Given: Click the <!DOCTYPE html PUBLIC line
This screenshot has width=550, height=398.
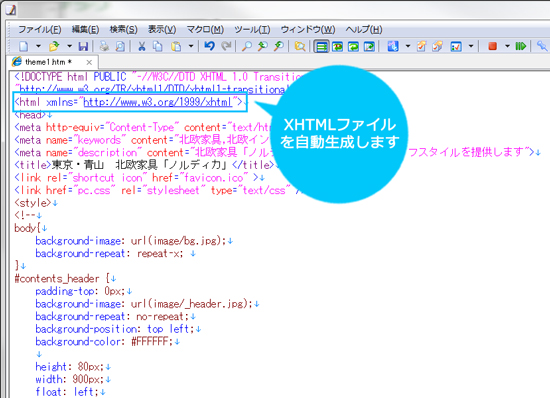Looking at the screenshot, I should click(158, 77).
